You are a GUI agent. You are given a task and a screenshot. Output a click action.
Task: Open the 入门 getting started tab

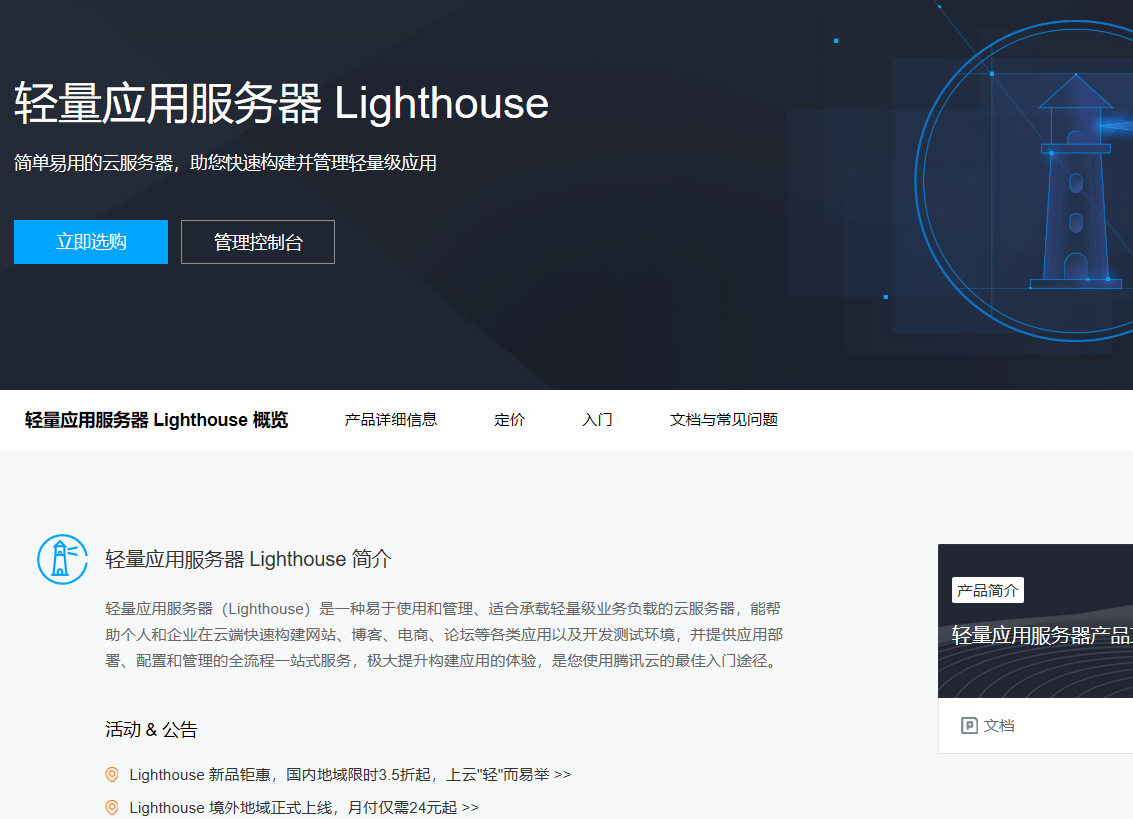598,420
